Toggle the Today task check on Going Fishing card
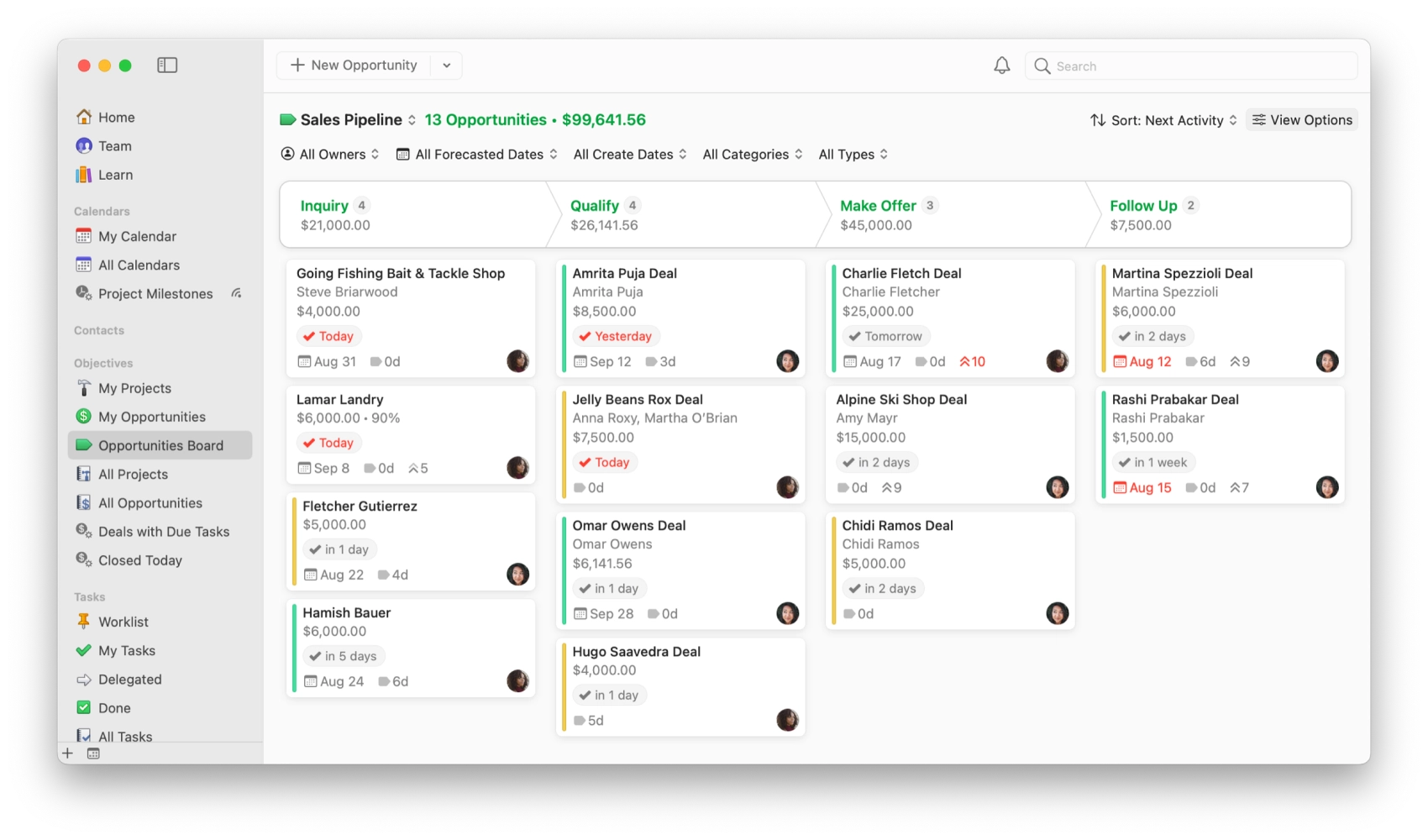1428x840 pixels. (309, 336)
